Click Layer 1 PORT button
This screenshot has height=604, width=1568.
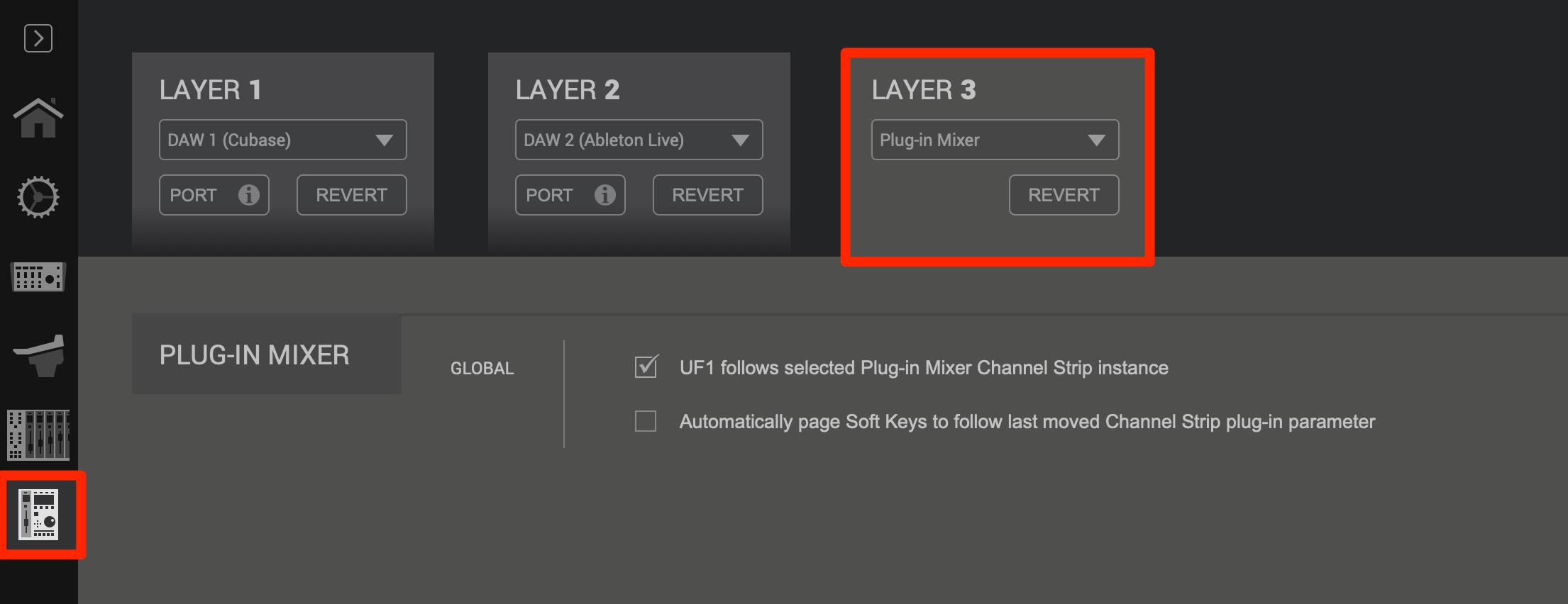click(x=214, y=195)
